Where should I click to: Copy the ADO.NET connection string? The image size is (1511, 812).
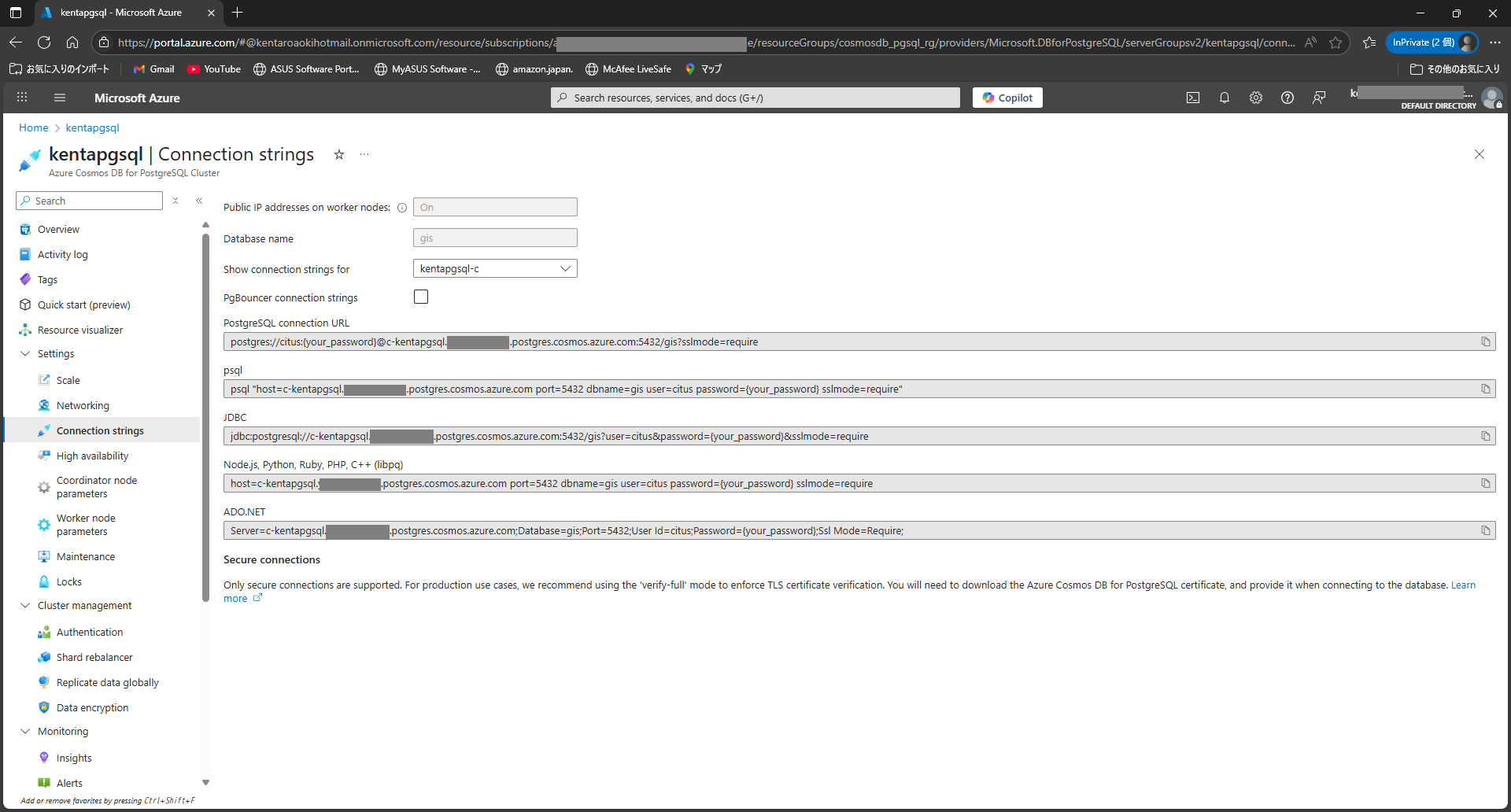[1487, 530]
